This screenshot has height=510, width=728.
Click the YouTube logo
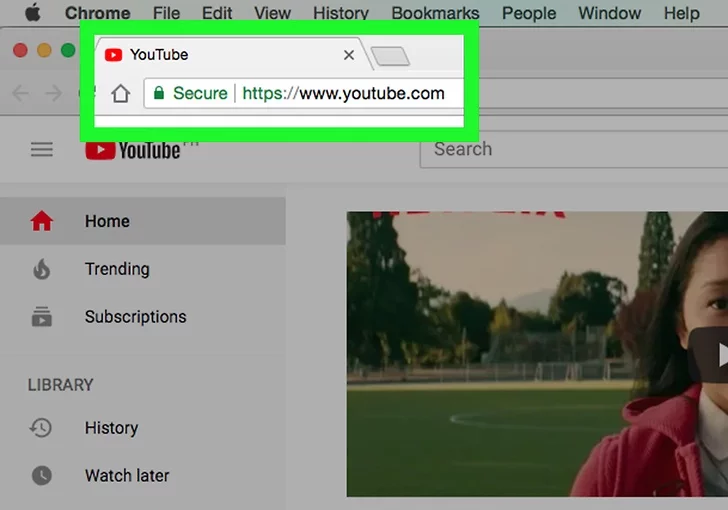[x=133, y=150]
